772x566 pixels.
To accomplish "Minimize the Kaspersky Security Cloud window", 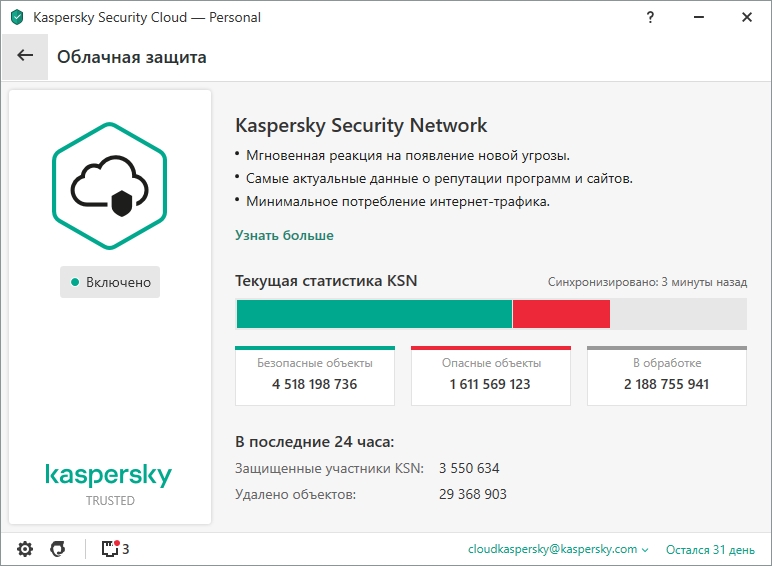I will [x=699, y=17].
